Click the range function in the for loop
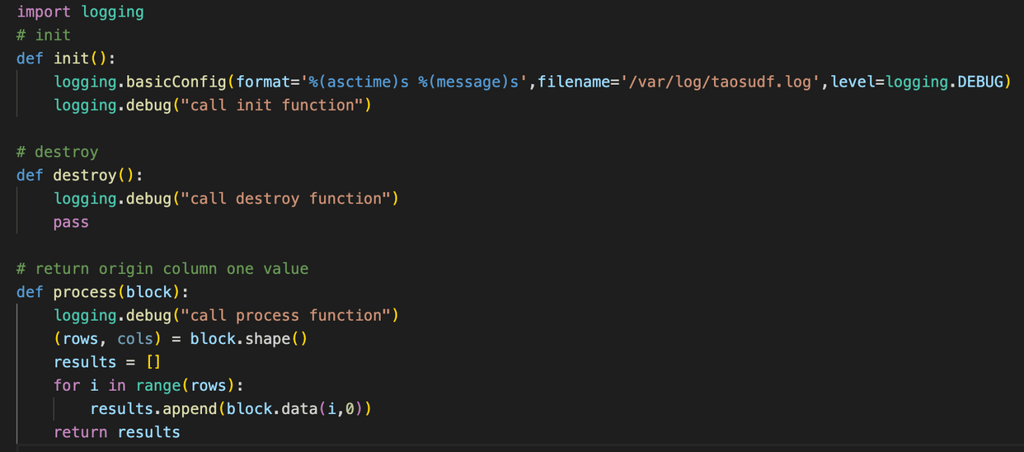This screenshot has height=452, width=1024. pyautogui.click(x=153, y=385)
